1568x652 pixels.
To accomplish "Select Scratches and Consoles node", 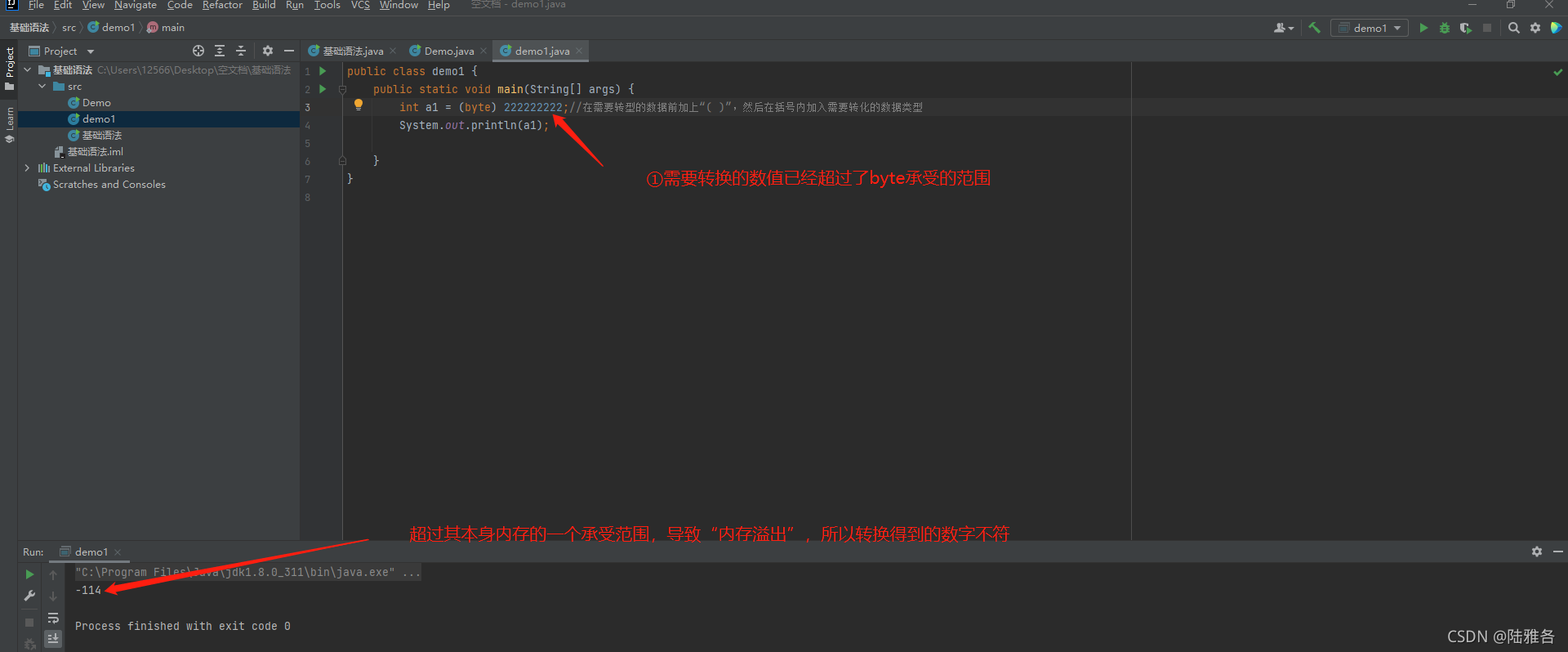I will [x=102, y=185].
